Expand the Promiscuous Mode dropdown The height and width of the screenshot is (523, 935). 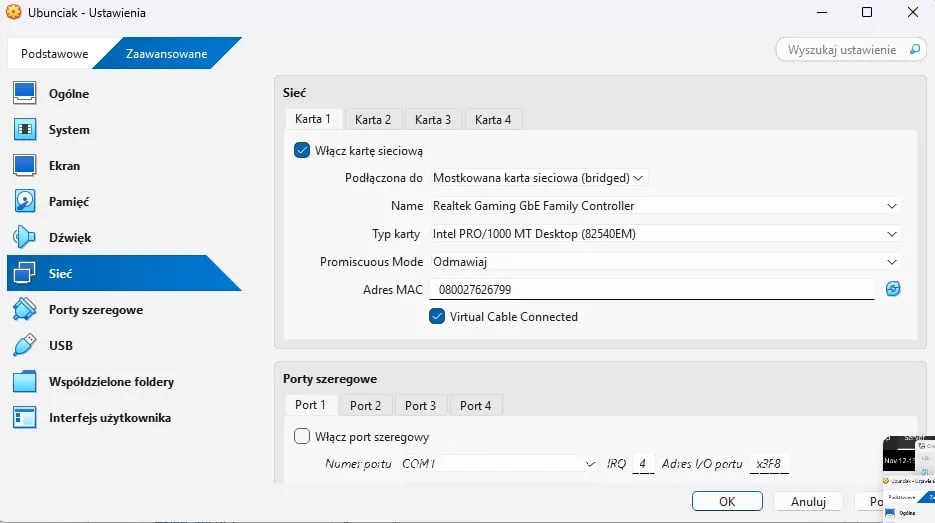(x=665, y=262)
